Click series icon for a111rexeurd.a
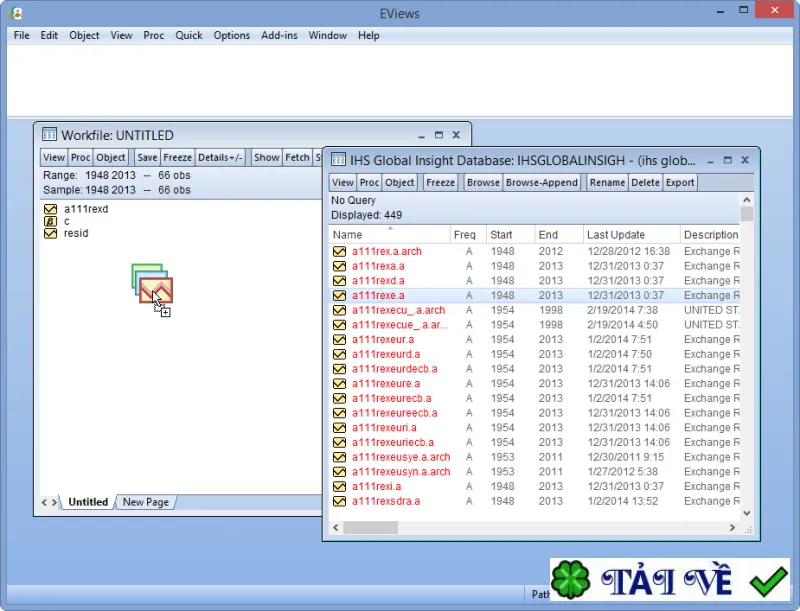The image size is (800, 611). [x=339, y=354]
